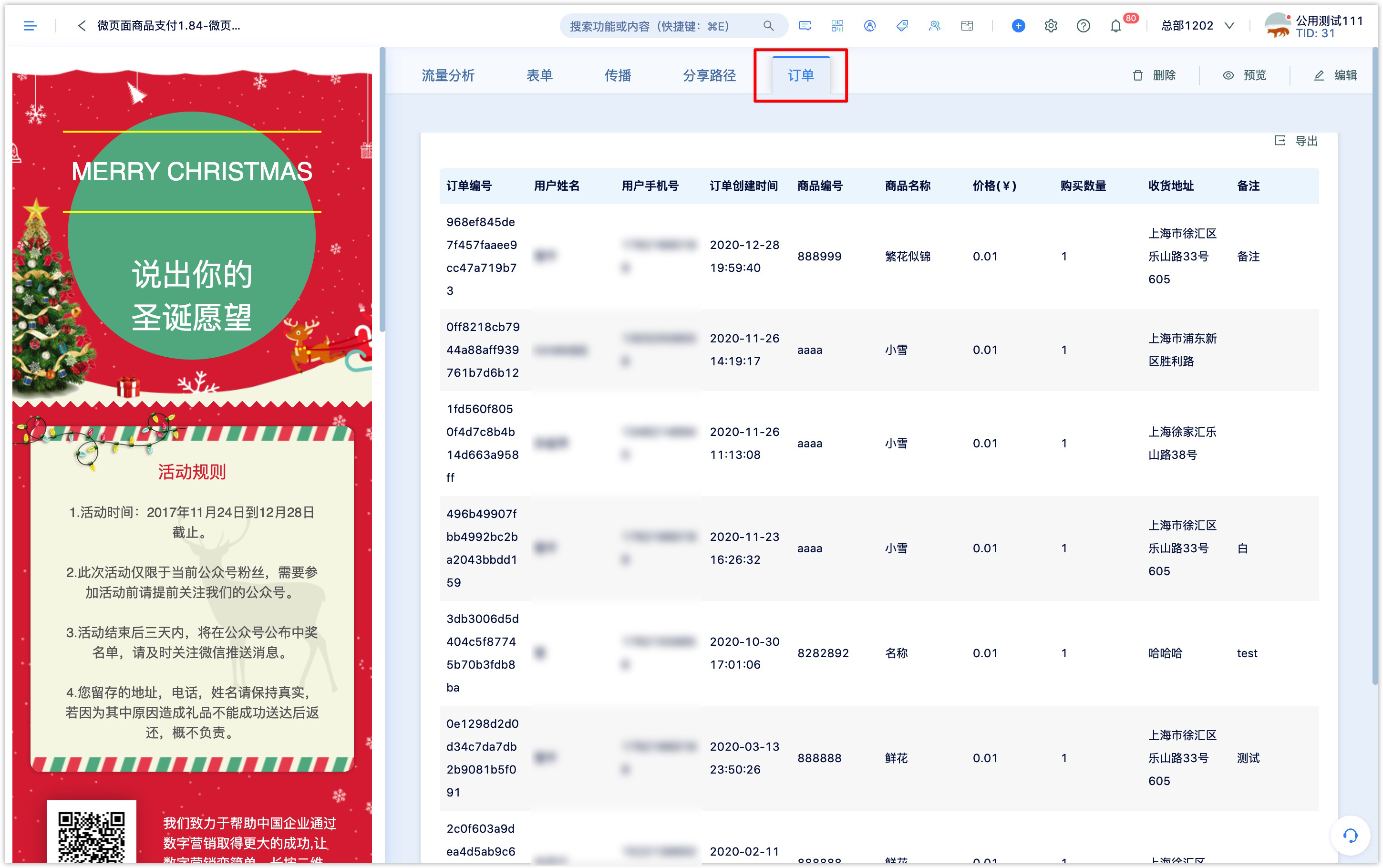This screenshot has width=1383, height=868.
Task: Switch to the 分享路径 tab
Action: click(709, 75)
